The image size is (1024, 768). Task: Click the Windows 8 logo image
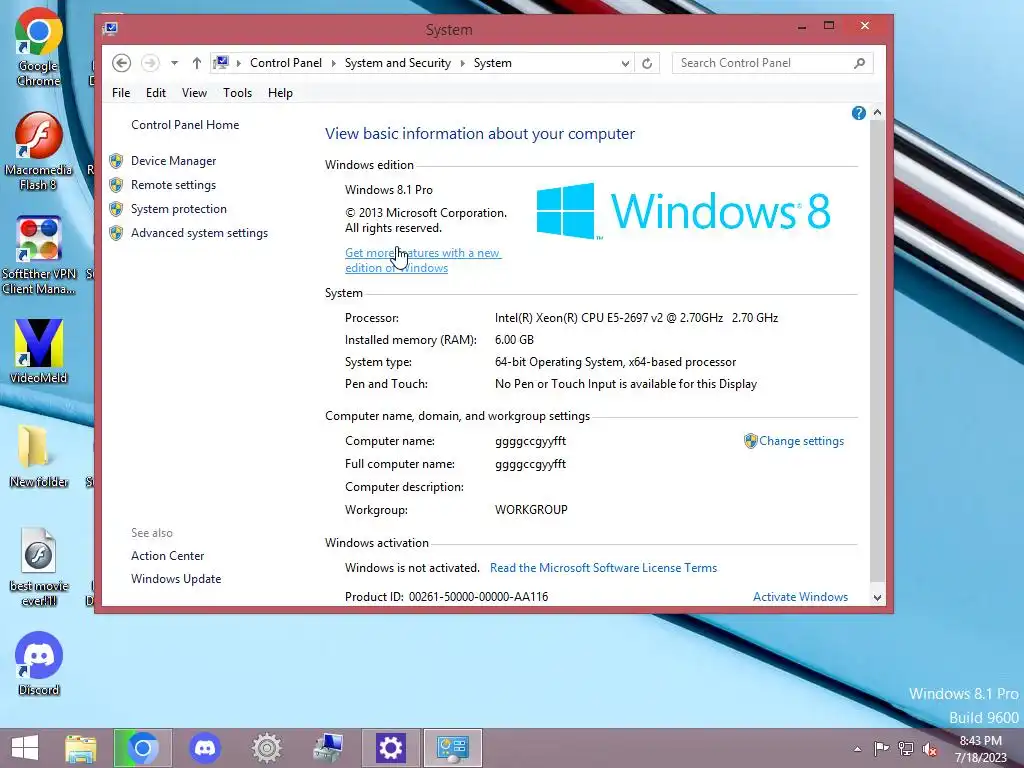683,211
